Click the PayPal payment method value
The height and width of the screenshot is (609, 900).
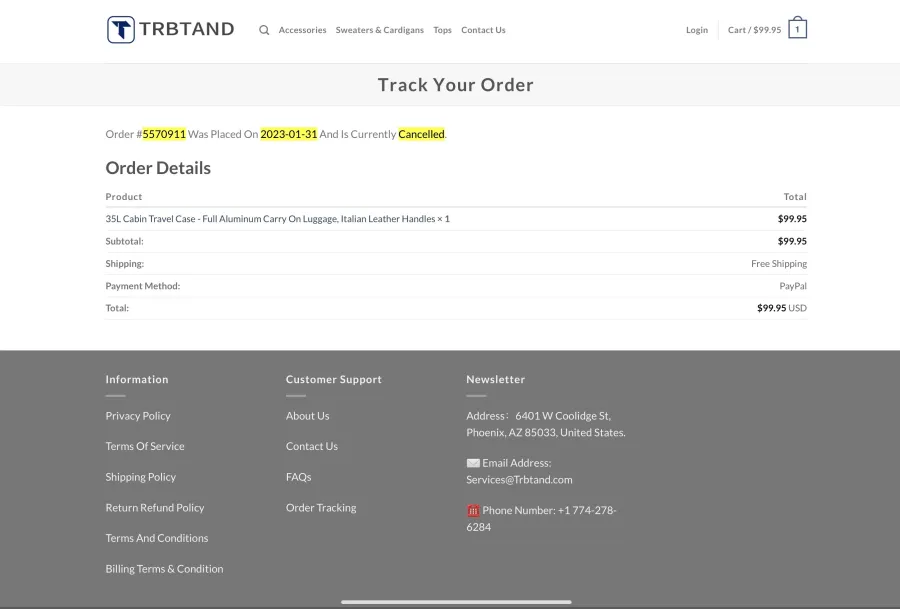(x=793, y=286)
